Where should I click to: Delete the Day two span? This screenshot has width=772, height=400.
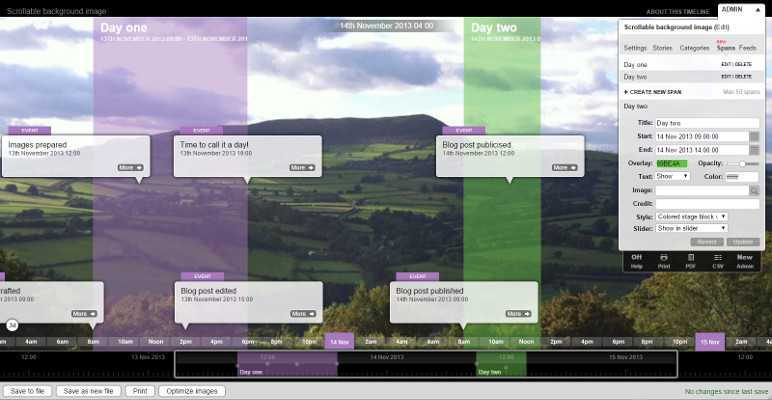pyautogui.click(x=743, y=77)
